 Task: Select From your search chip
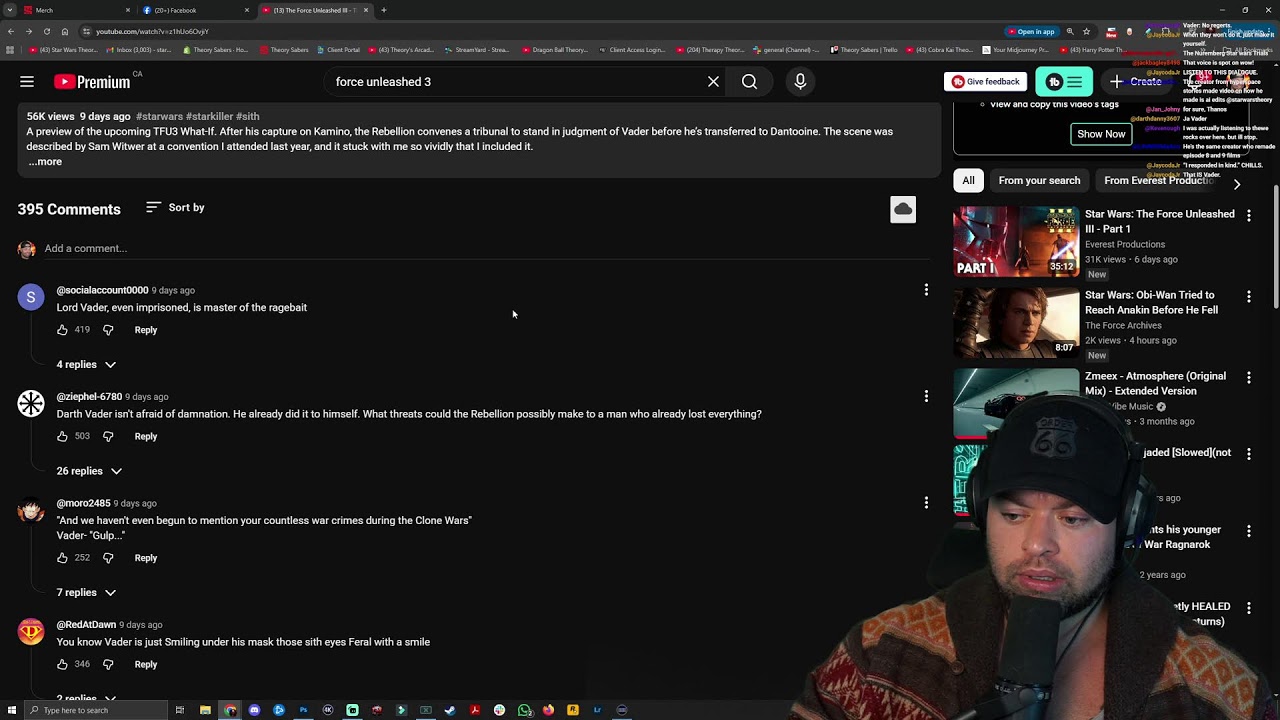[1039, 180]
